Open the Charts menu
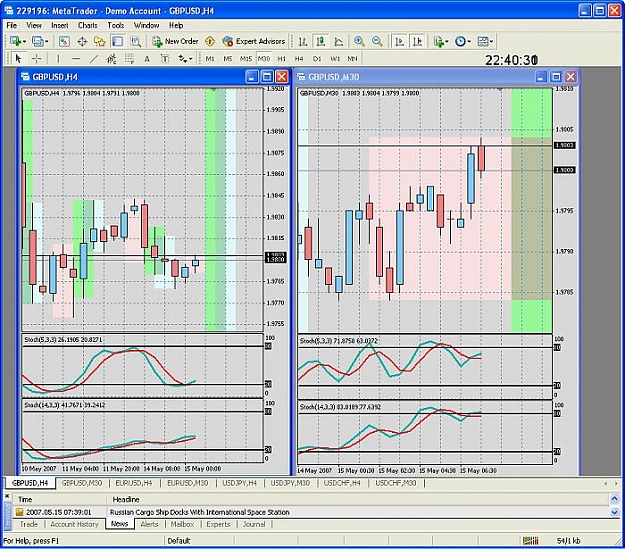Image resolution: width=625 pixels, height=549 pixels. [88, 25]
